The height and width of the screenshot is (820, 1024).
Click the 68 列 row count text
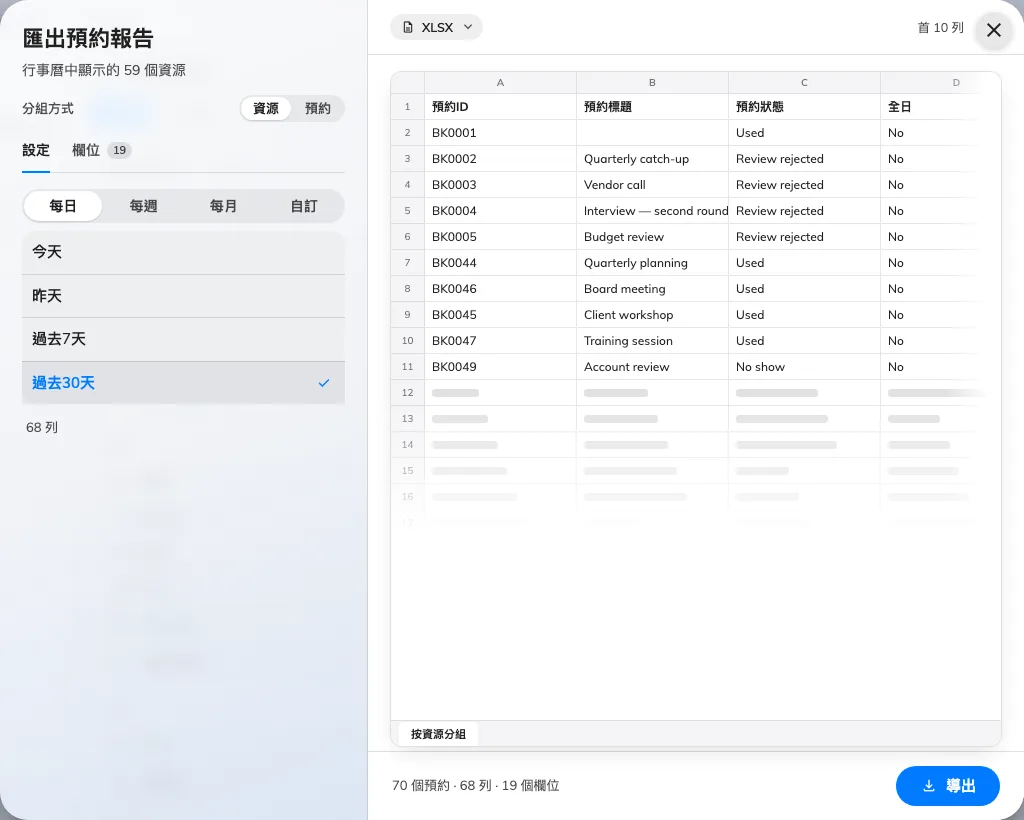pyautogui.click(x=42, y=428)
